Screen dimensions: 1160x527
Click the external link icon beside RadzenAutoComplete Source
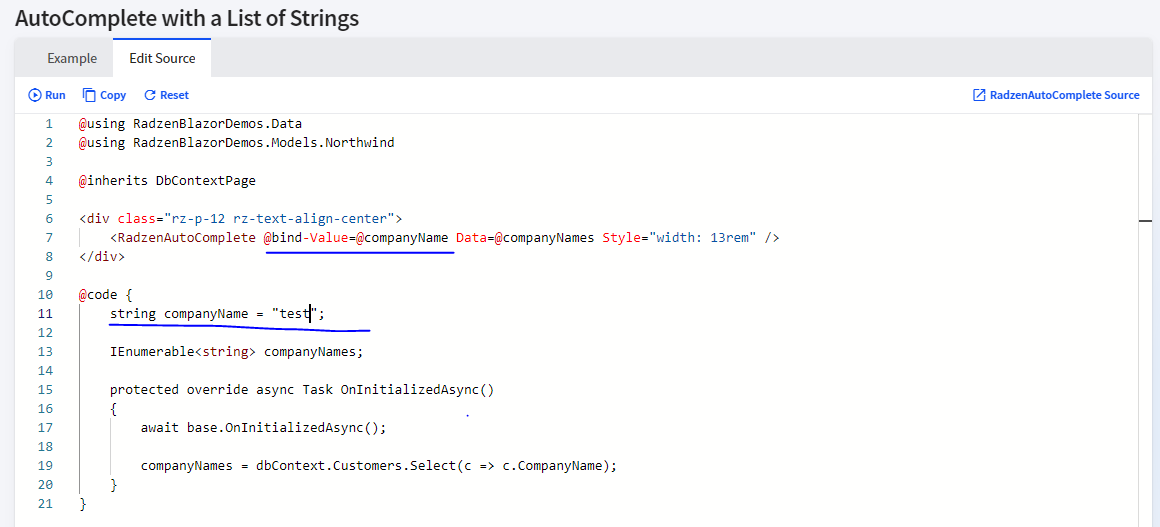(979, 95)
